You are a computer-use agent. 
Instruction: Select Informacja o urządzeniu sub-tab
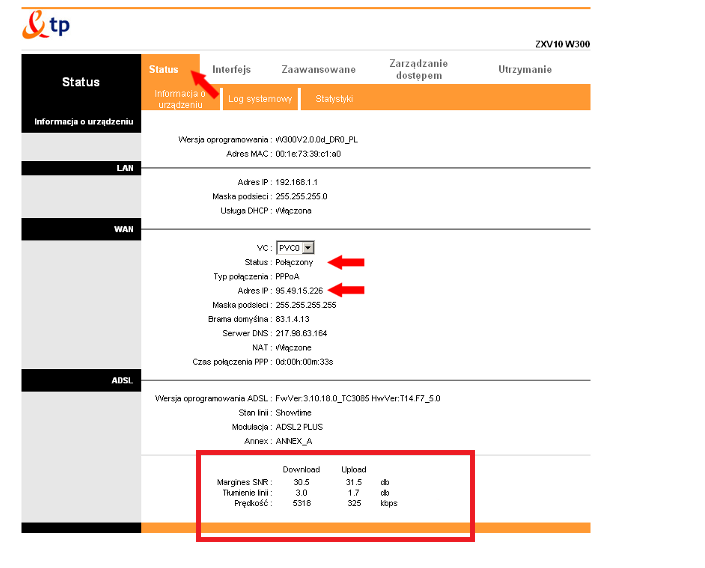(180, 98)
